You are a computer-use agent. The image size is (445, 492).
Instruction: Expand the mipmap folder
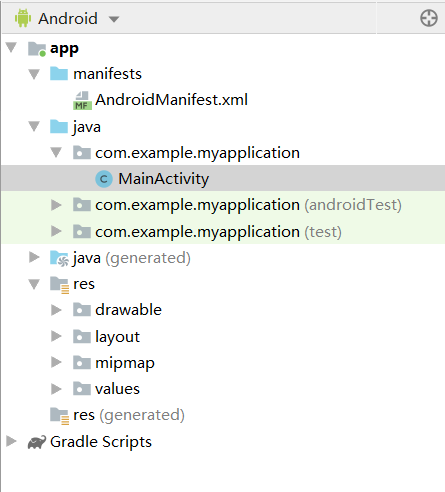point(56,362)
